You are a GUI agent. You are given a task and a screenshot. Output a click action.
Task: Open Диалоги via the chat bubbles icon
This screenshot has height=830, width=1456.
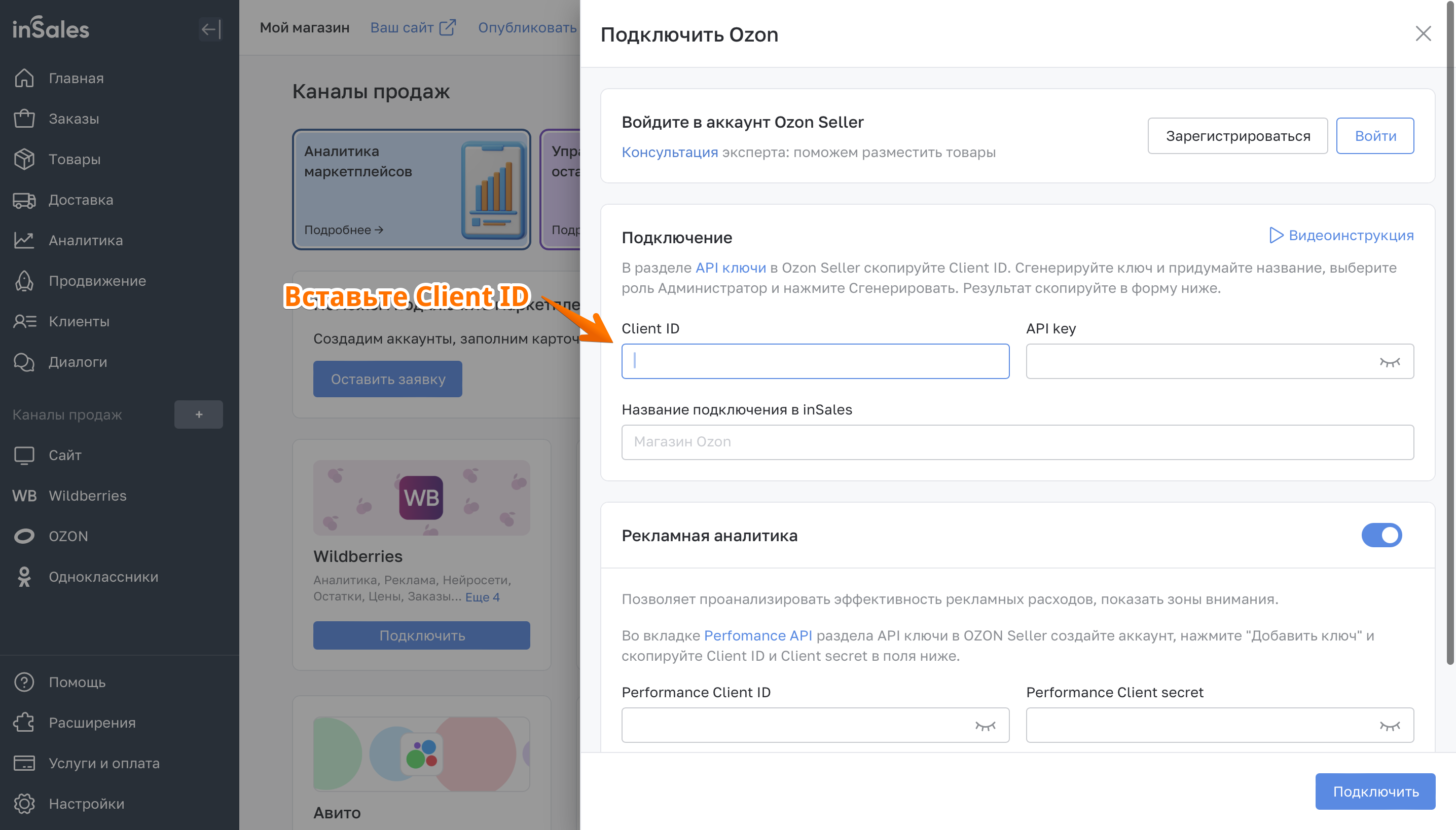coord(24,362)
